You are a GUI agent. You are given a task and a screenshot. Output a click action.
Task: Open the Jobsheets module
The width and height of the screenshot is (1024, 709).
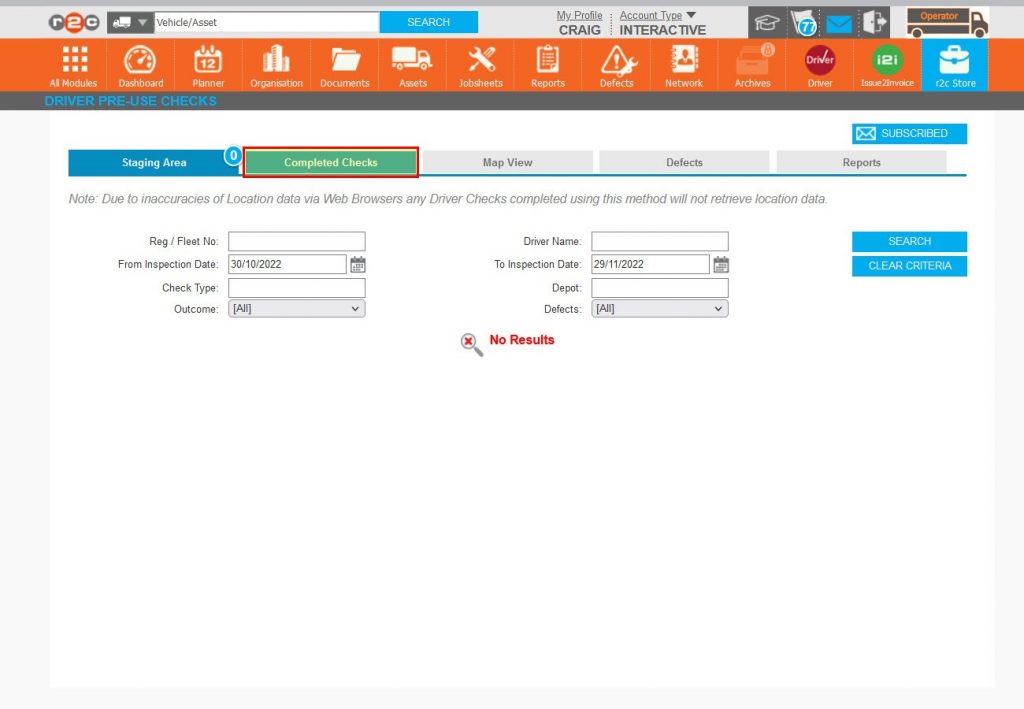pyautogui.click(x=480, y=64)
